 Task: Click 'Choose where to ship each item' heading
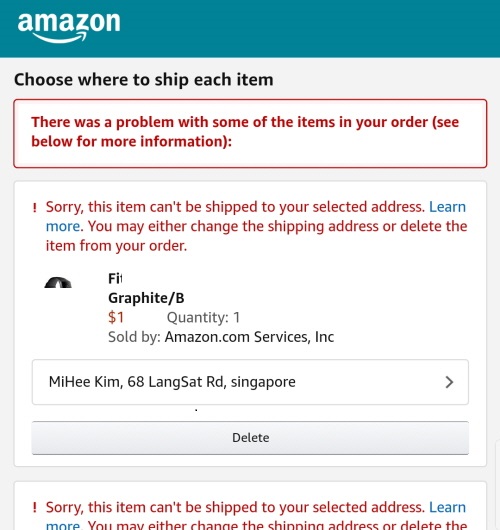click(x=144, y=80)
